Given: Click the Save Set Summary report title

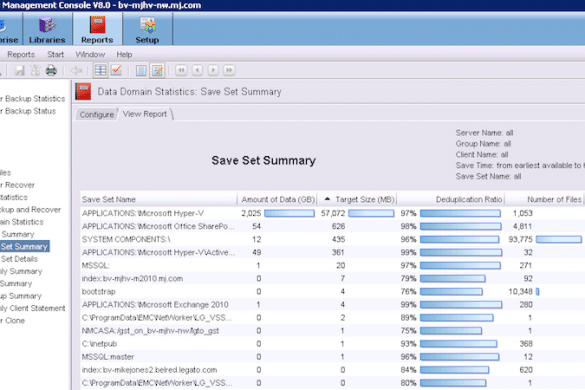Looking at the screenshot, I should [x=263, y=160].
